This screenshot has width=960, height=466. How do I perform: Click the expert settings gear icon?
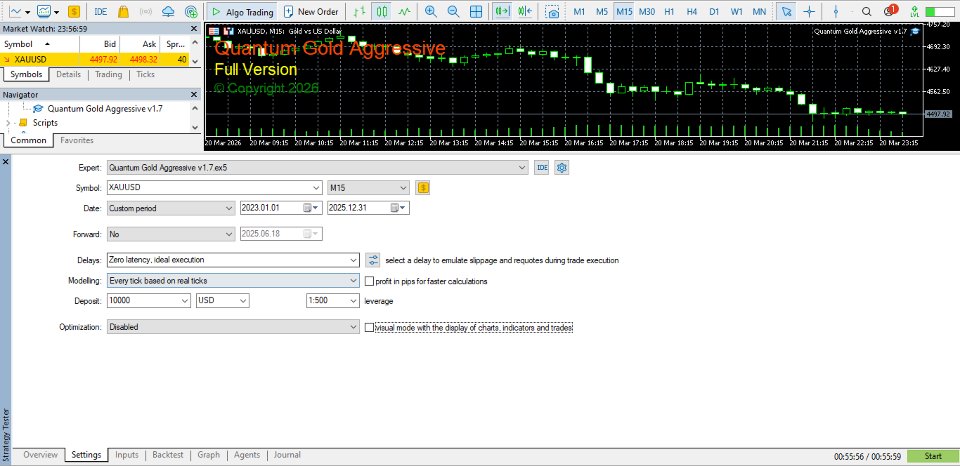tap(561, 168)
